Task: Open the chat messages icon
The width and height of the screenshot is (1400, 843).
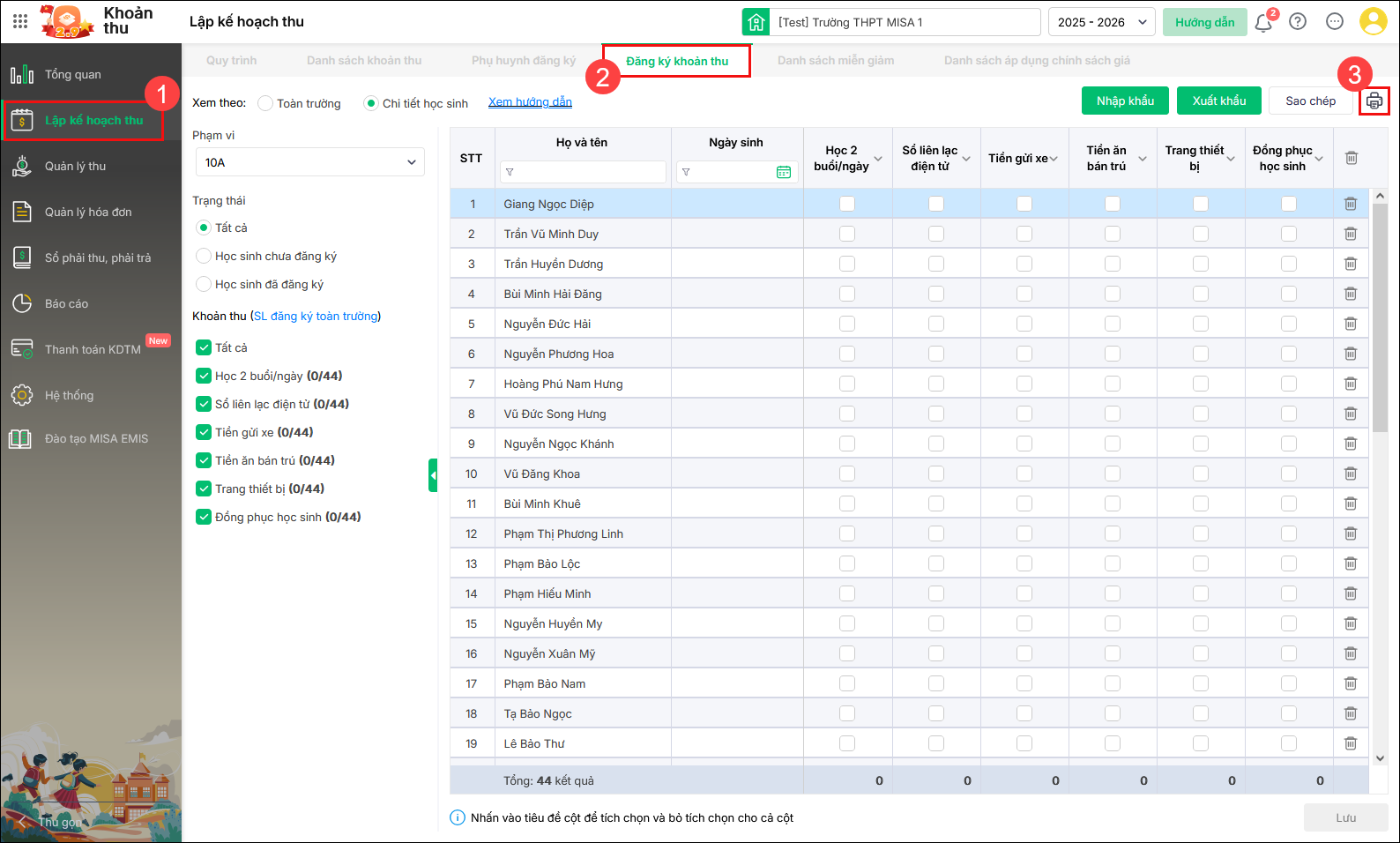Action: point(1335,22)
